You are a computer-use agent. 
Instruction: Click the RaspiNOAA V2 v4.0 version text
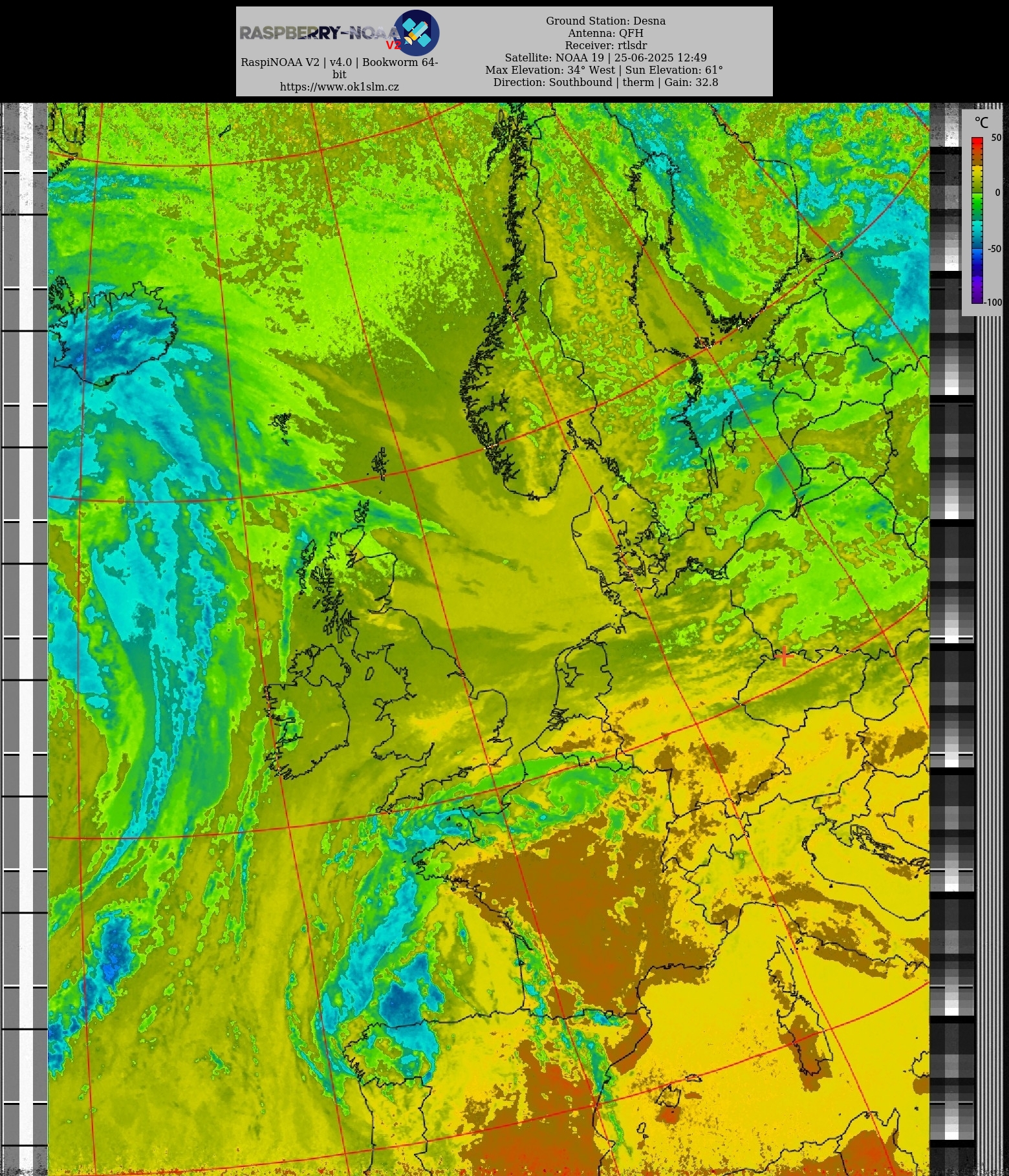click(x=340, y=68)
